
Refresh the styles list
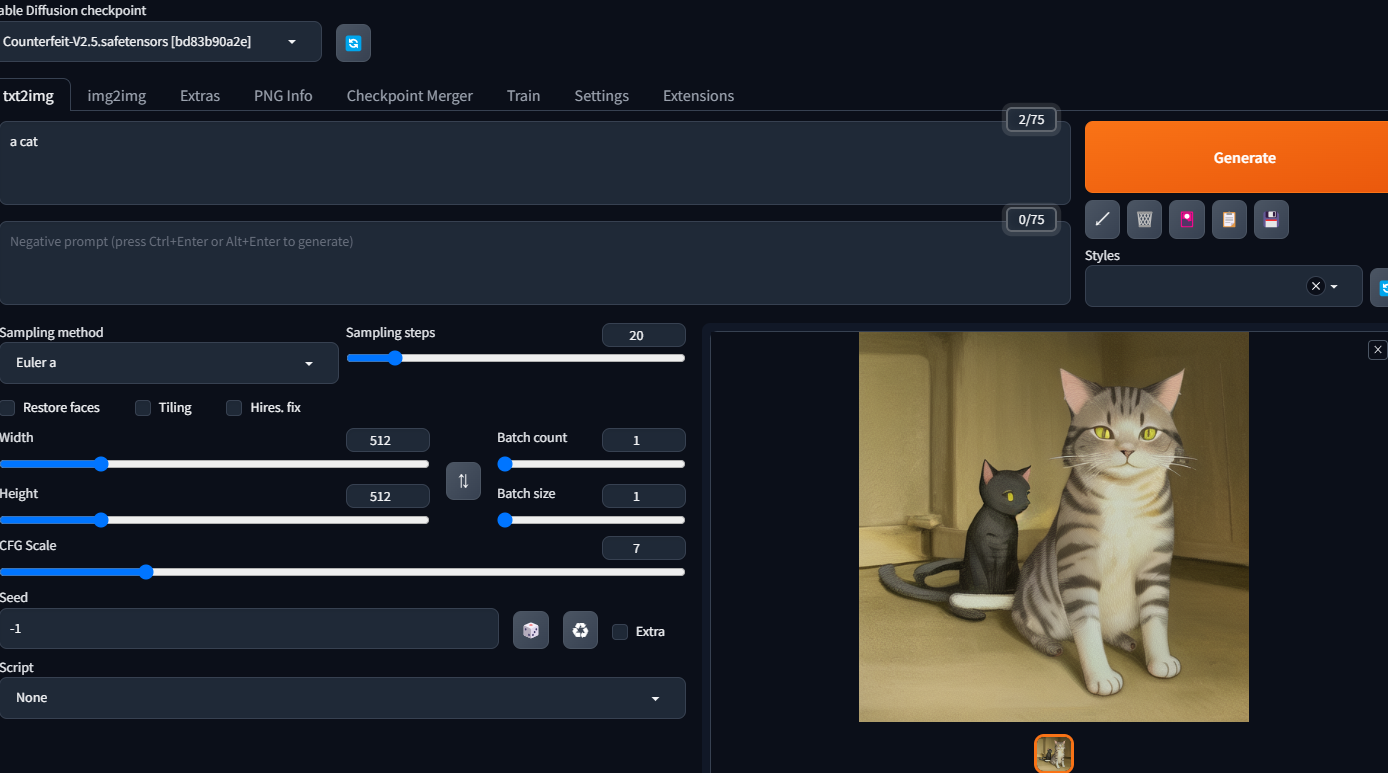click(x=1380, y=287)
